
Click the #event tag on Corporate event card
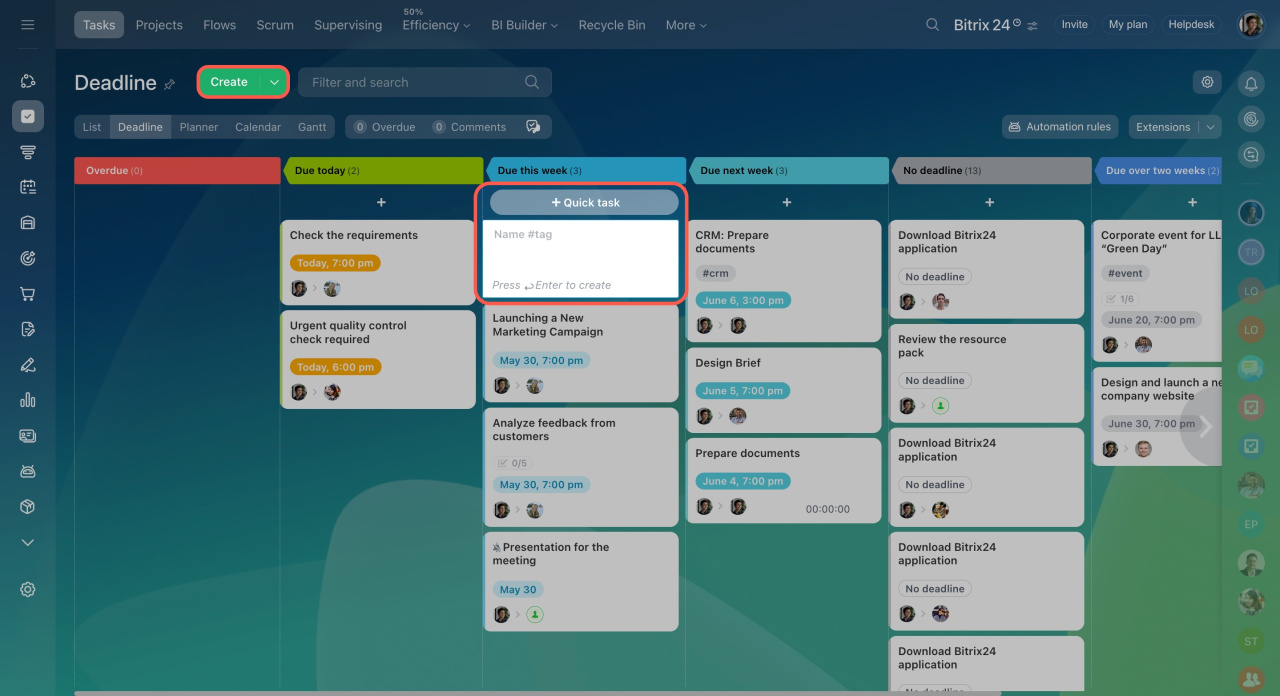coord(1126,273)
